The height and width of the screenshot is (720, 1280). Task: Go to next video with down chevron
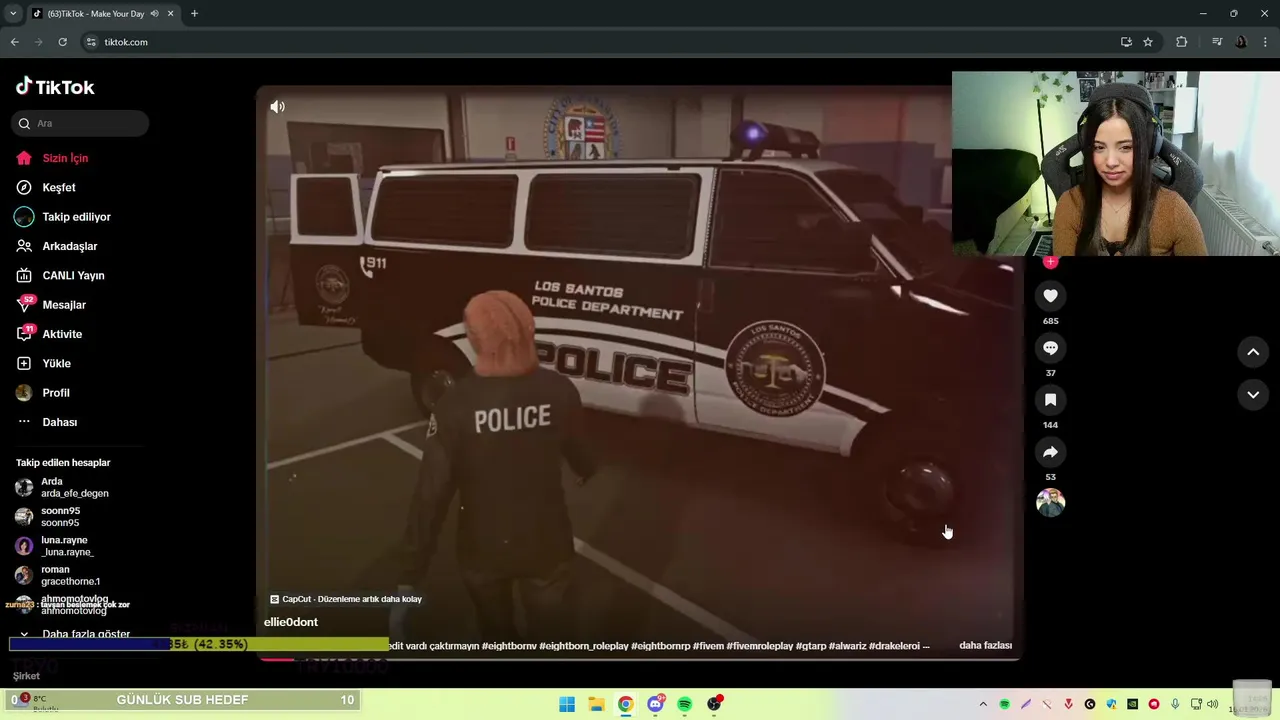pyautogui.click(x=1253, y=395)
